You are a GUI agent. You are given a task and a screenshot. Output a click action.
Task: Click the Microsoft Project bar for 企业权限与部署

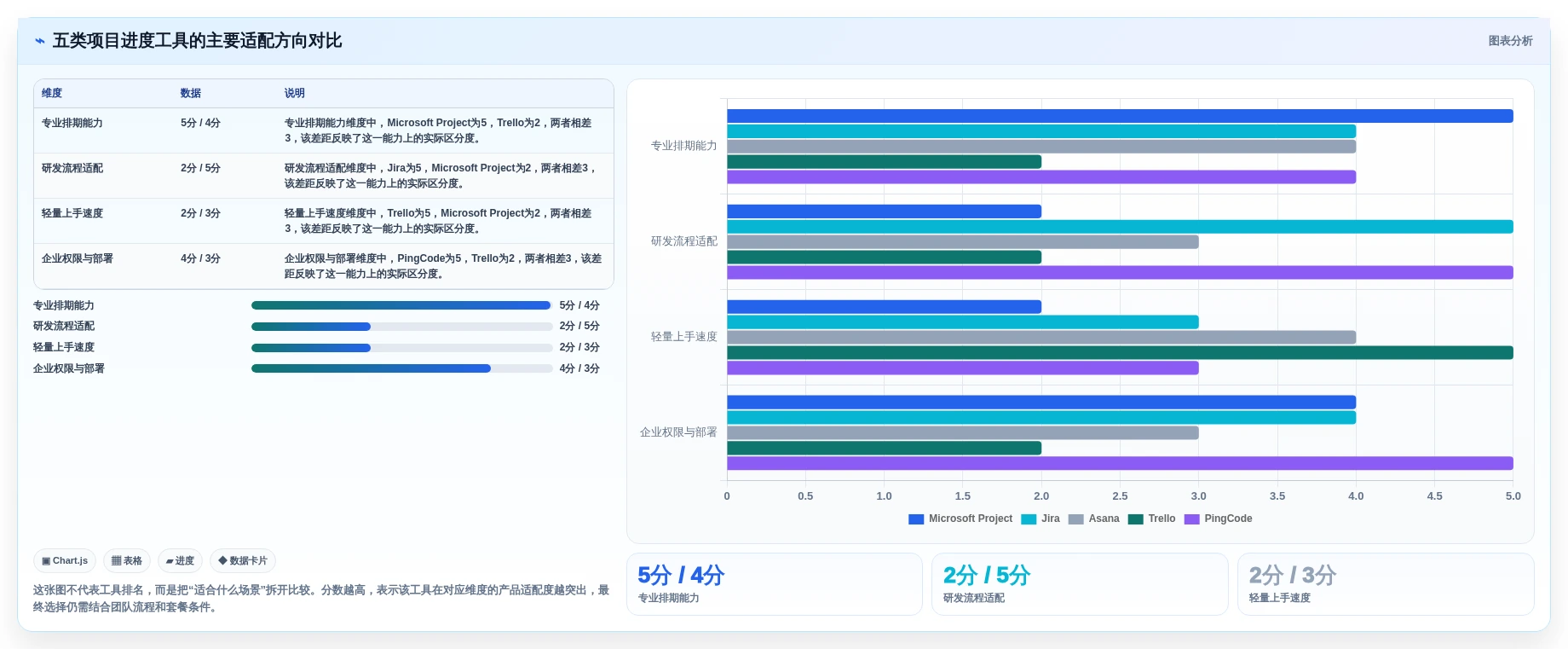1041,403
